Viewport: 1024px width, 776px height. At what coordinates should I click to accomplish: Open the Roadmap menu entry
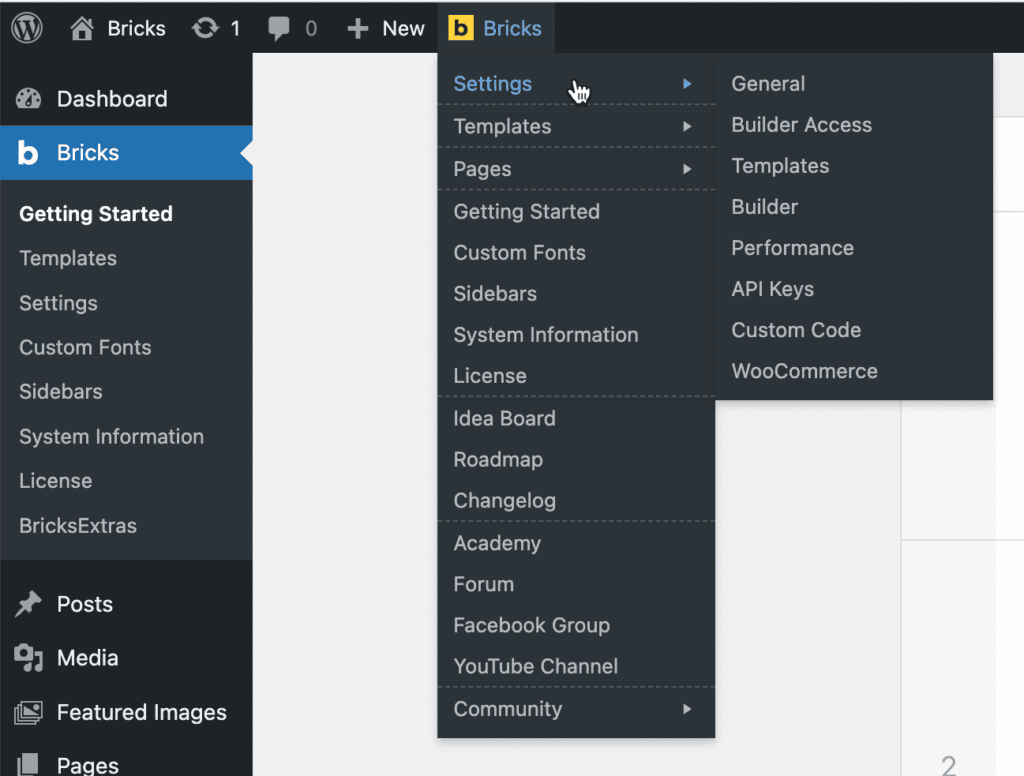point(498,459)
